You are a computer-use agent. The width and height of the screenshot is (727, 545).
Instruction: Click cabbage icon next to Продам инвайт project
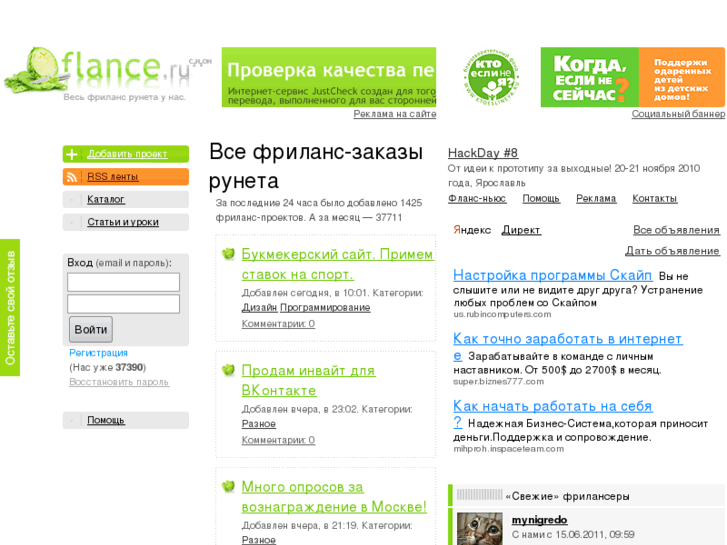(228, 370)
